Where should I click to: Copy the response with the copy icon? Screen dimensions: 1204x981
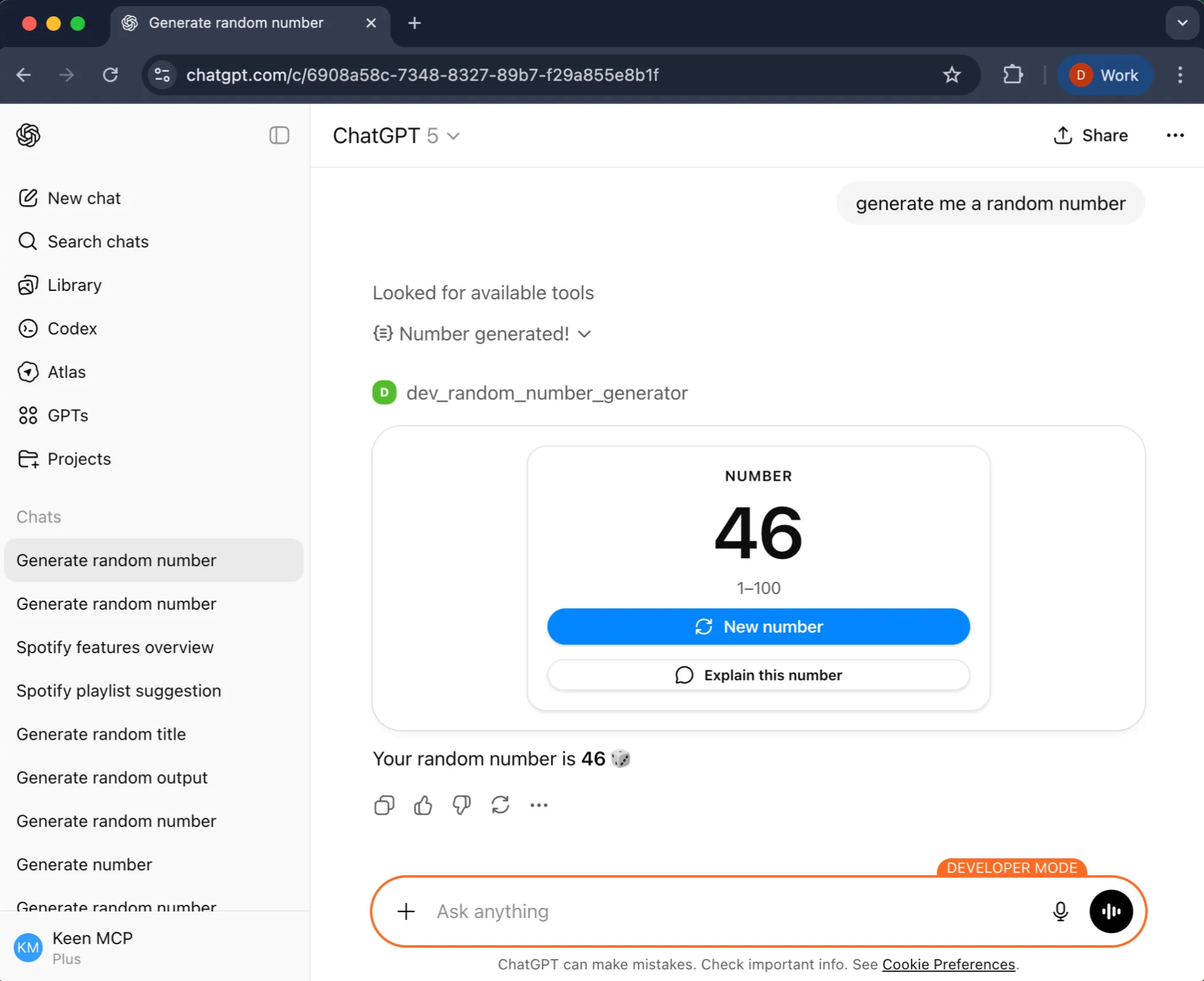coord(384,805)
